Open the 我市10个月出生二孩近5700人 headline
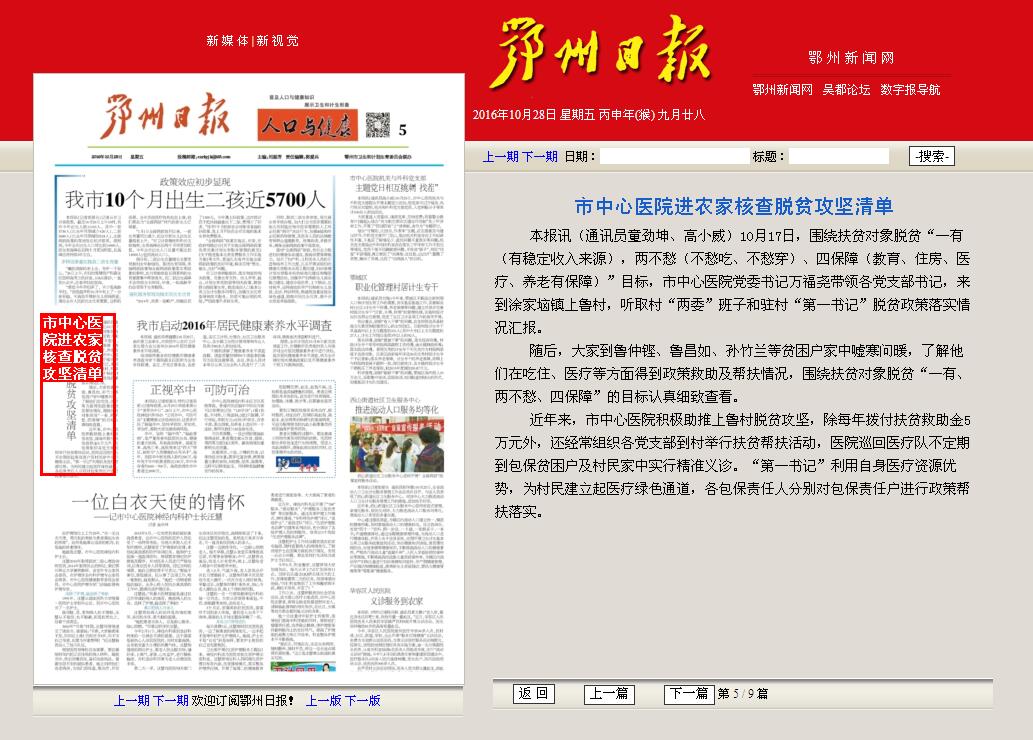Screen dimensions: 1033x740 point(195,199)
